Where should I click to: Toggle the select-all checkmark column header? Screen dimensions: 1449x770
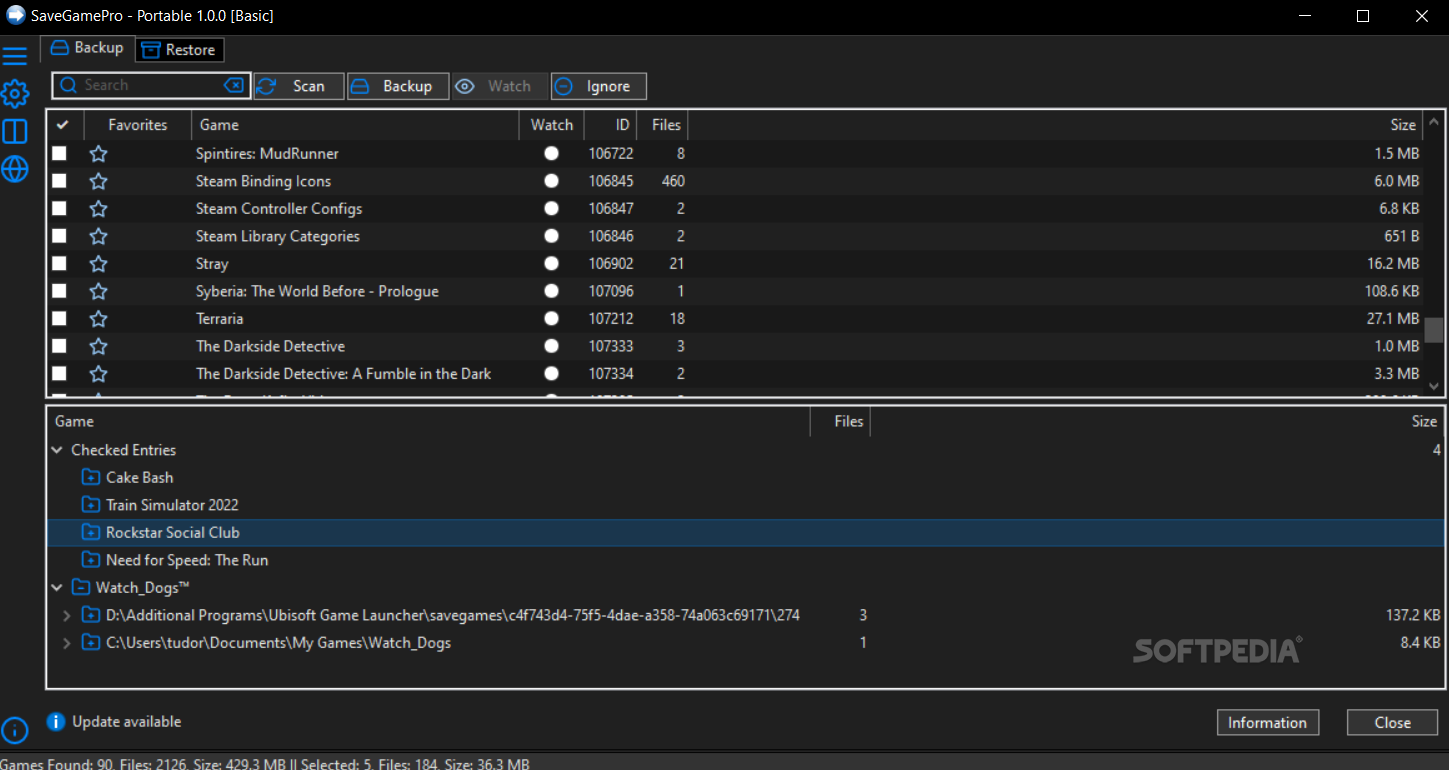point(62,125)
